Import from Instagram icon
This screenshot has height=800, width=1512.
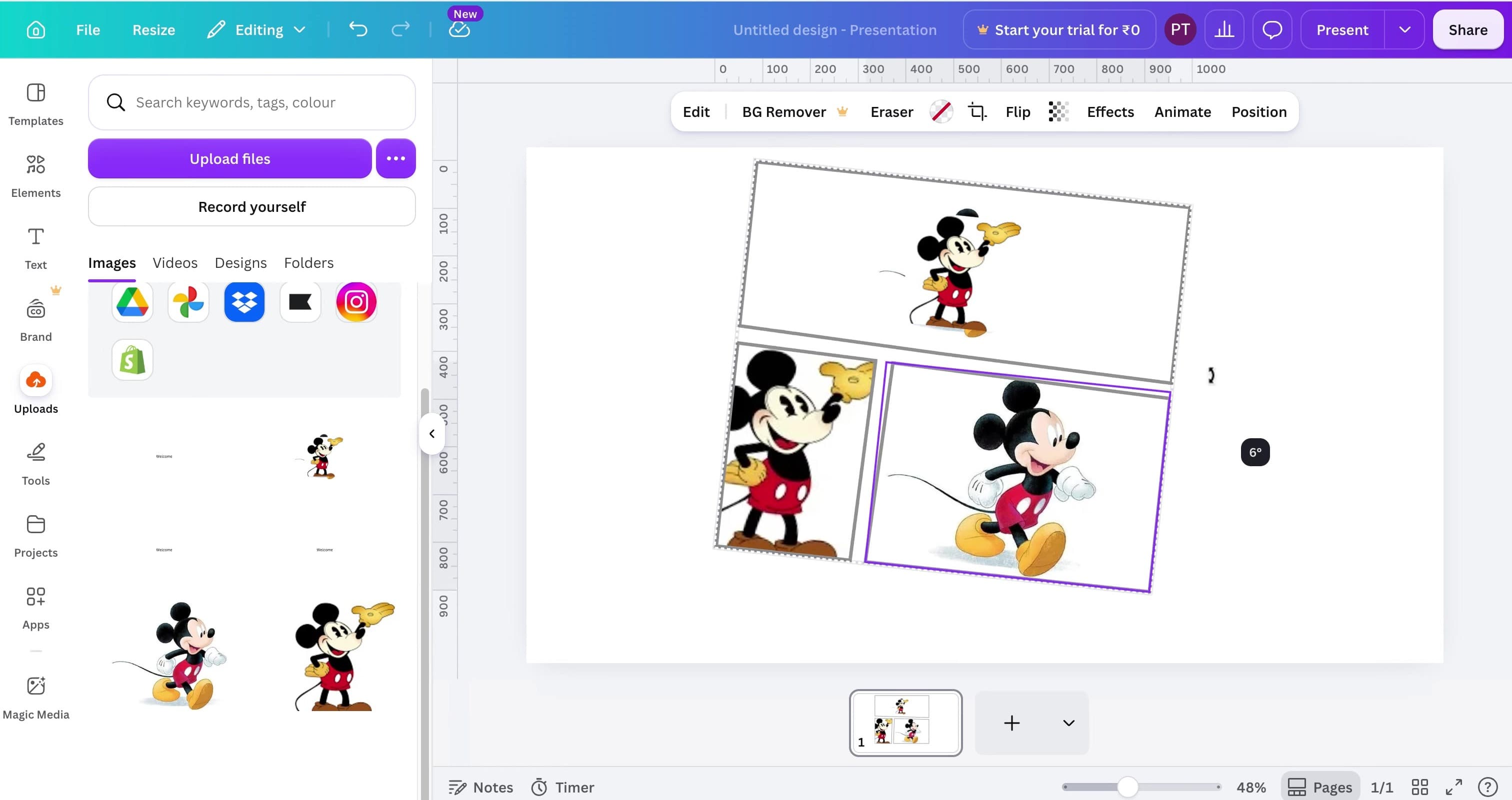(356, 302)
